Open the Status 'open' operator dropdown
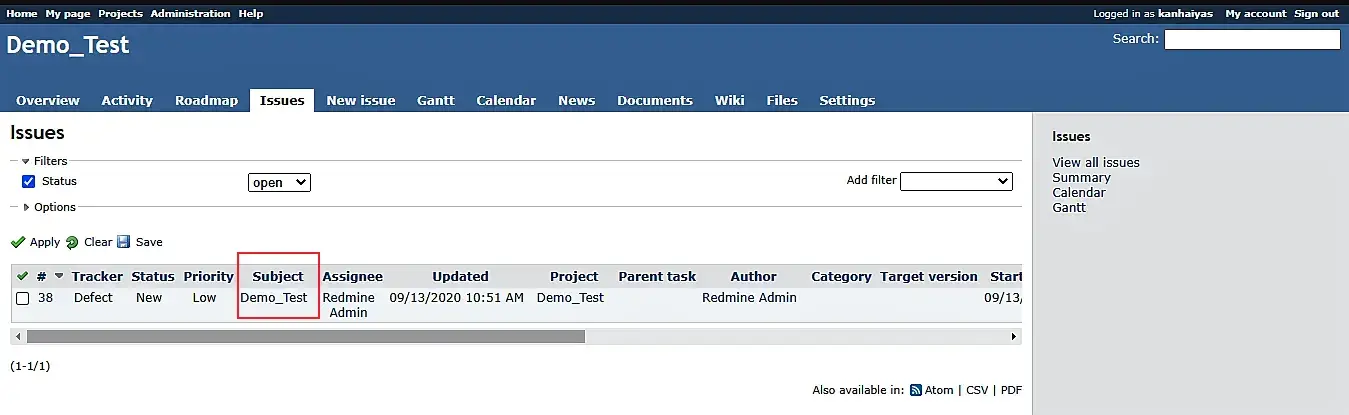The width and height of the screenshot is (1349, 415). (279, 183)
